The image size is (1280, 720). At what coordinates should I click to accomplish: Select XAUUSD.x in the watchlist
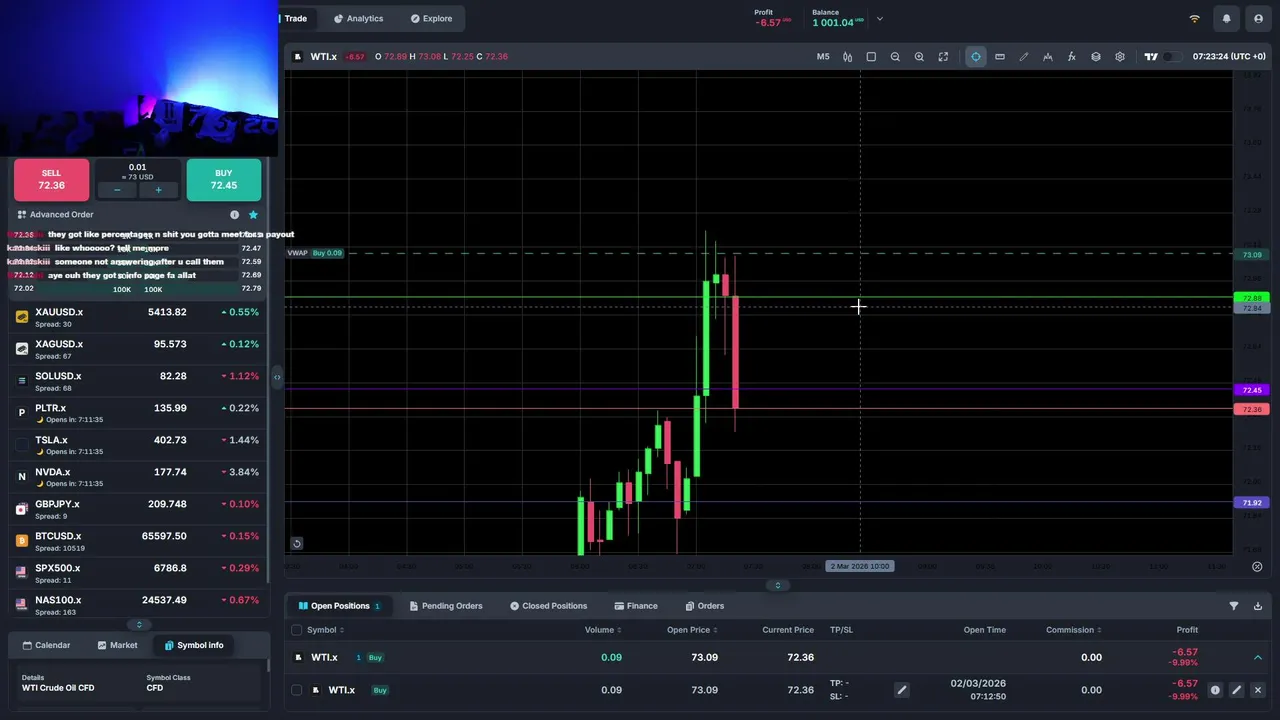(x=138, y=317)
